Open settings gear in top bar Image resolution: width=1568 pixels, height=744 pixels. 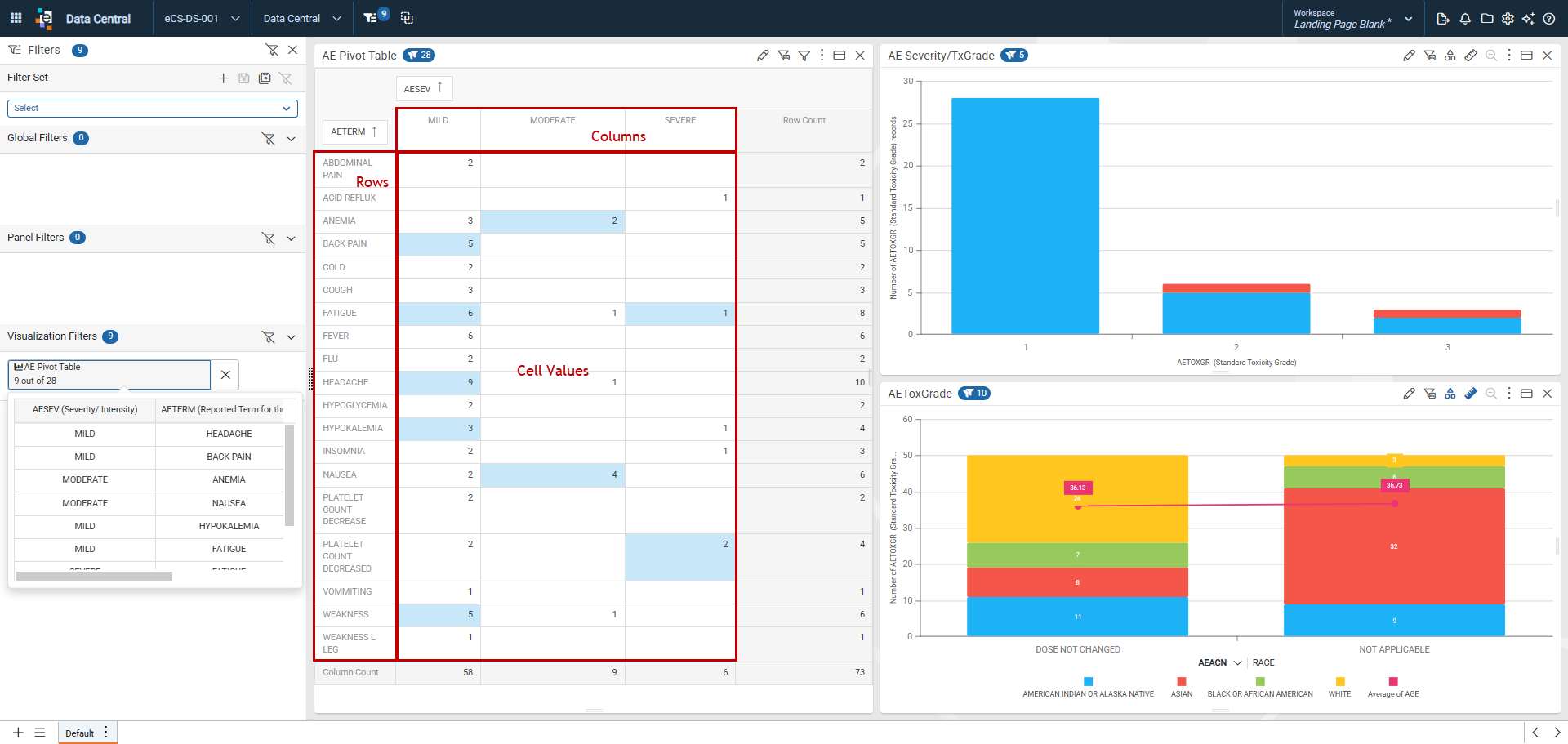click(1508, 18)
